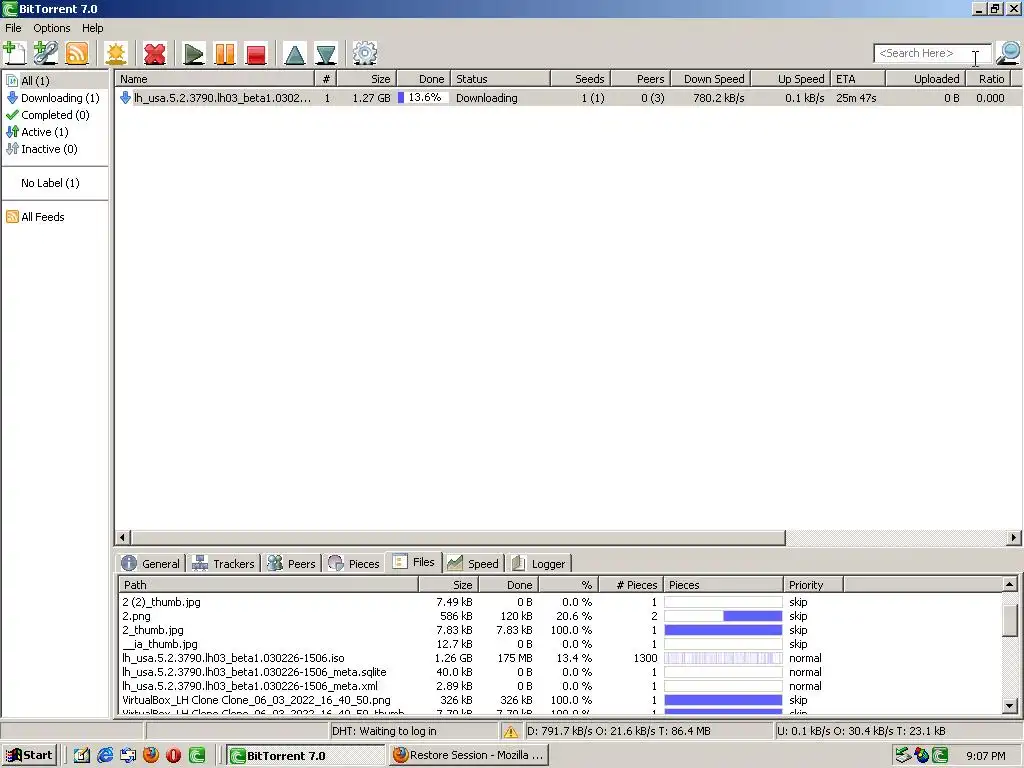Launch Firefox from quick launch
Viewport: 1024px width, 768px height.
pos(151,756)
